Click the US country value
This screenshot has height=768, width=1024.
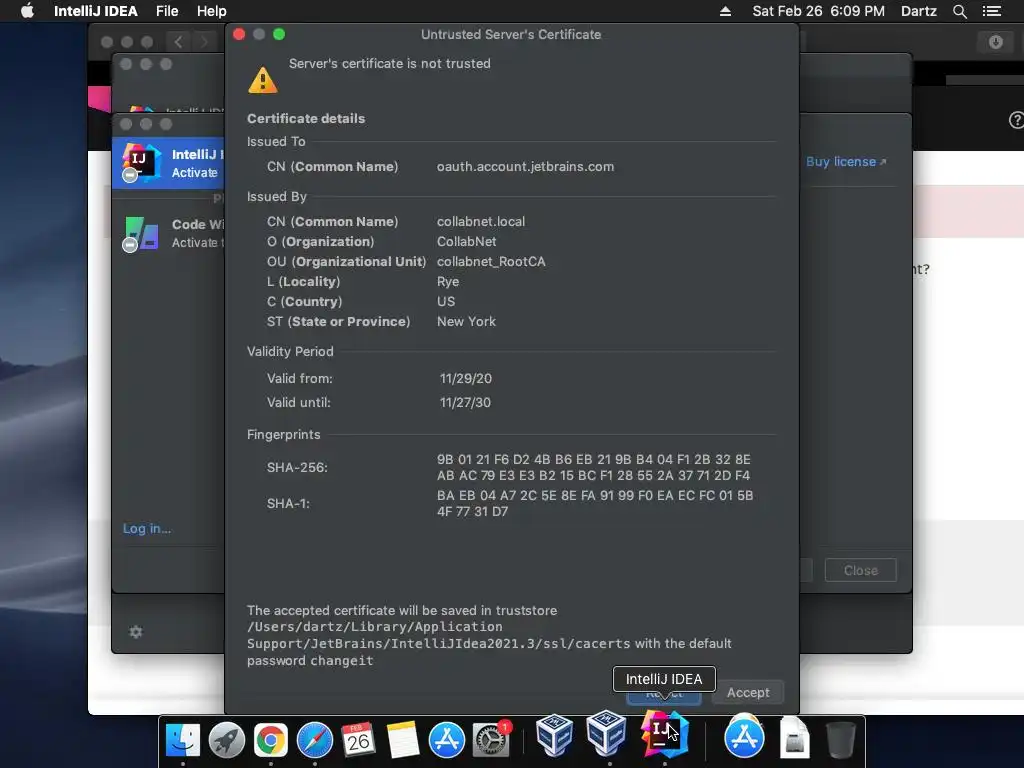pos(446,302)
